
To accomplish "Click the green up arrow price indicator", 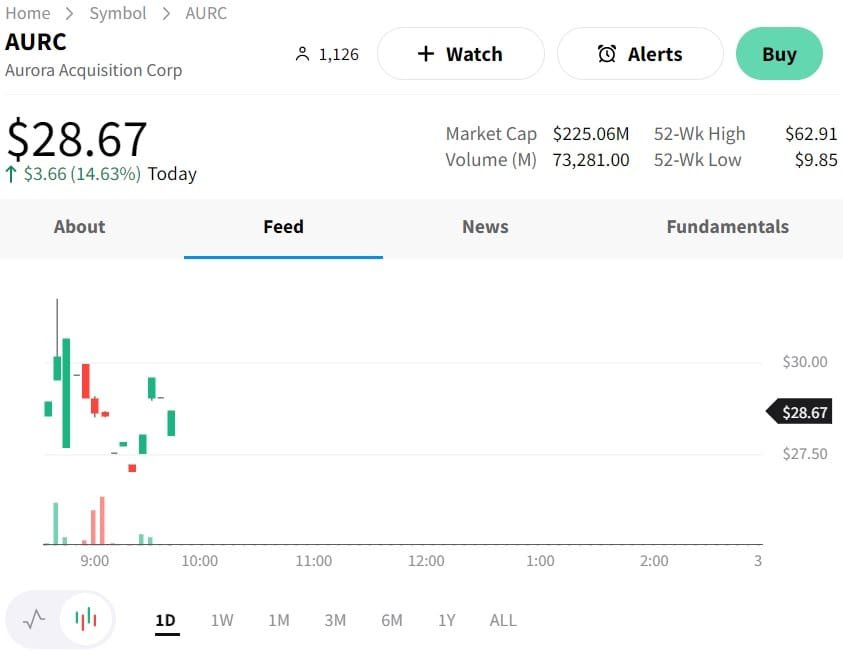I will point(11,174).
